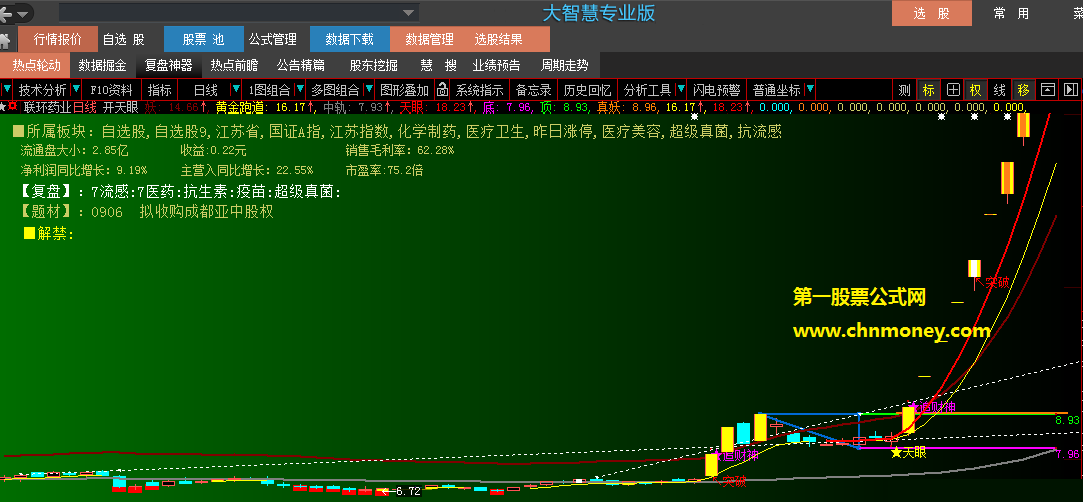Click the 分析工具 toolbar button
The image size is (1083, 502).
[647, 90]
